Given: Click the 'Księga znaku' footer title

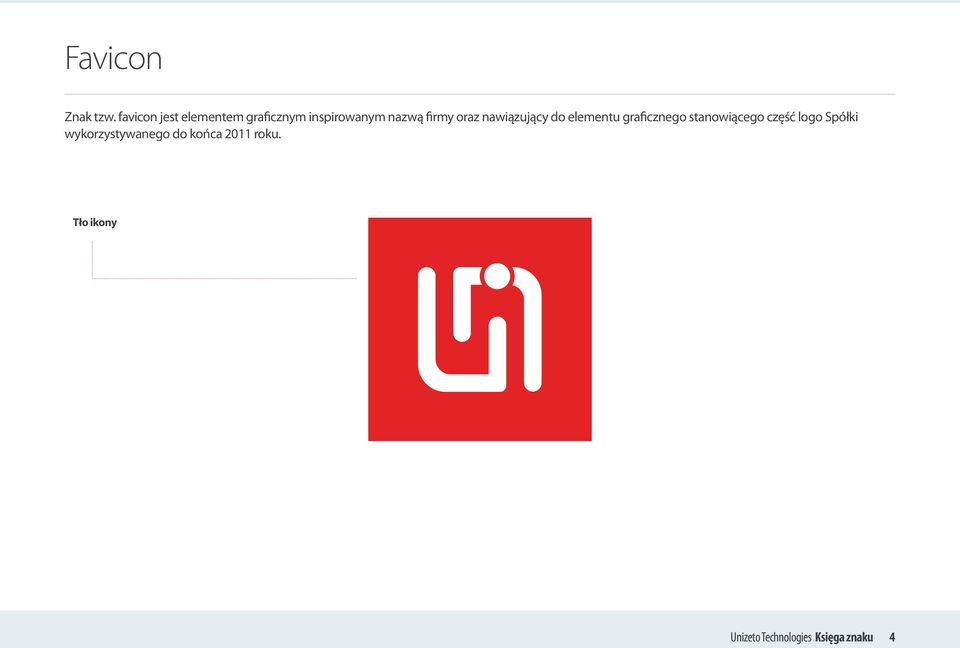Looking at the screenshot, I should 844,637.
